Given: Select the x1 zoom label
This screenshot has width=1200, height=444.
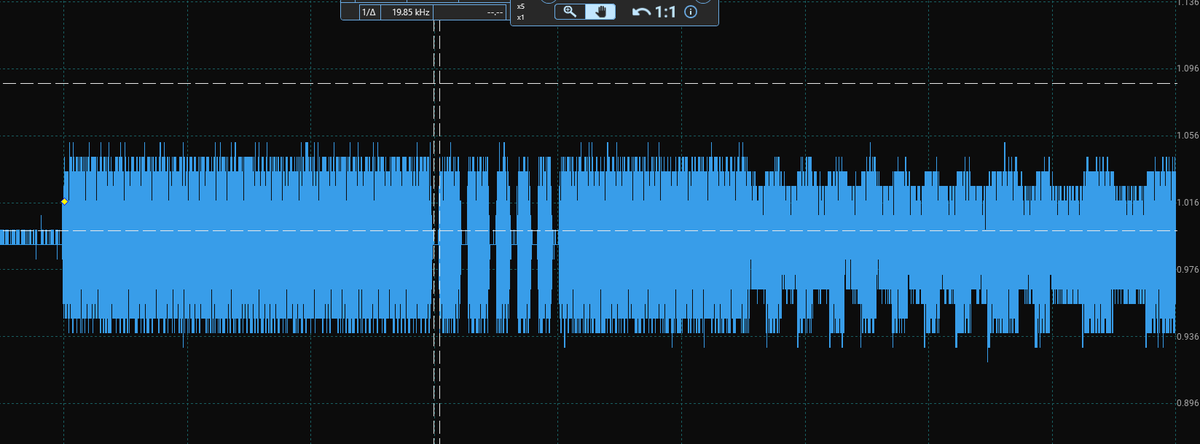Looking at the screenshot, I should (521, 17).
